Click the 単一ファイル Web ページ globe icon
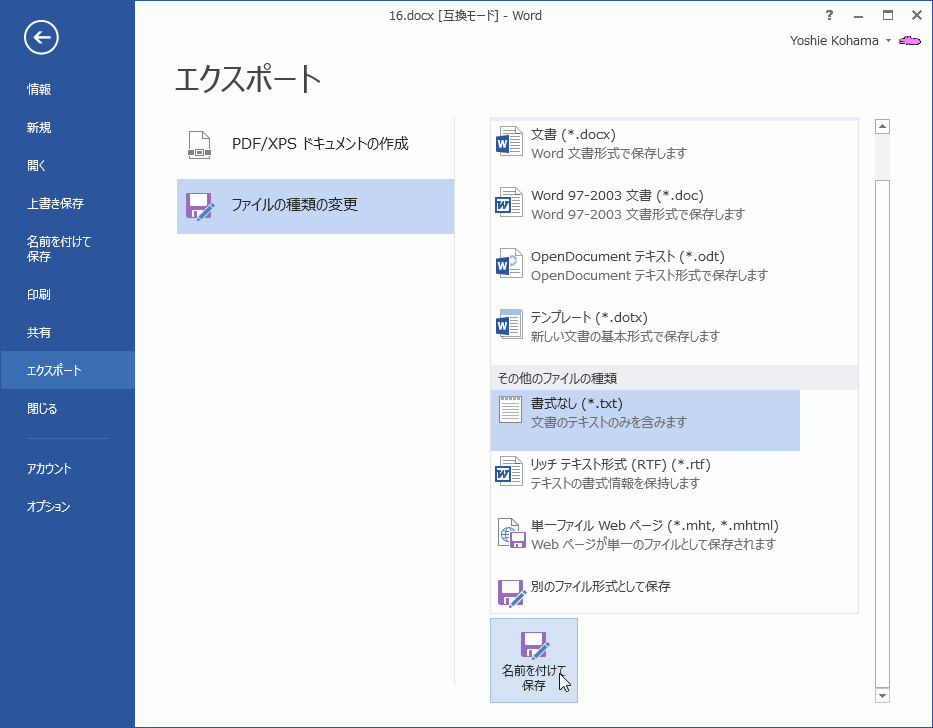 pos(511,533)
